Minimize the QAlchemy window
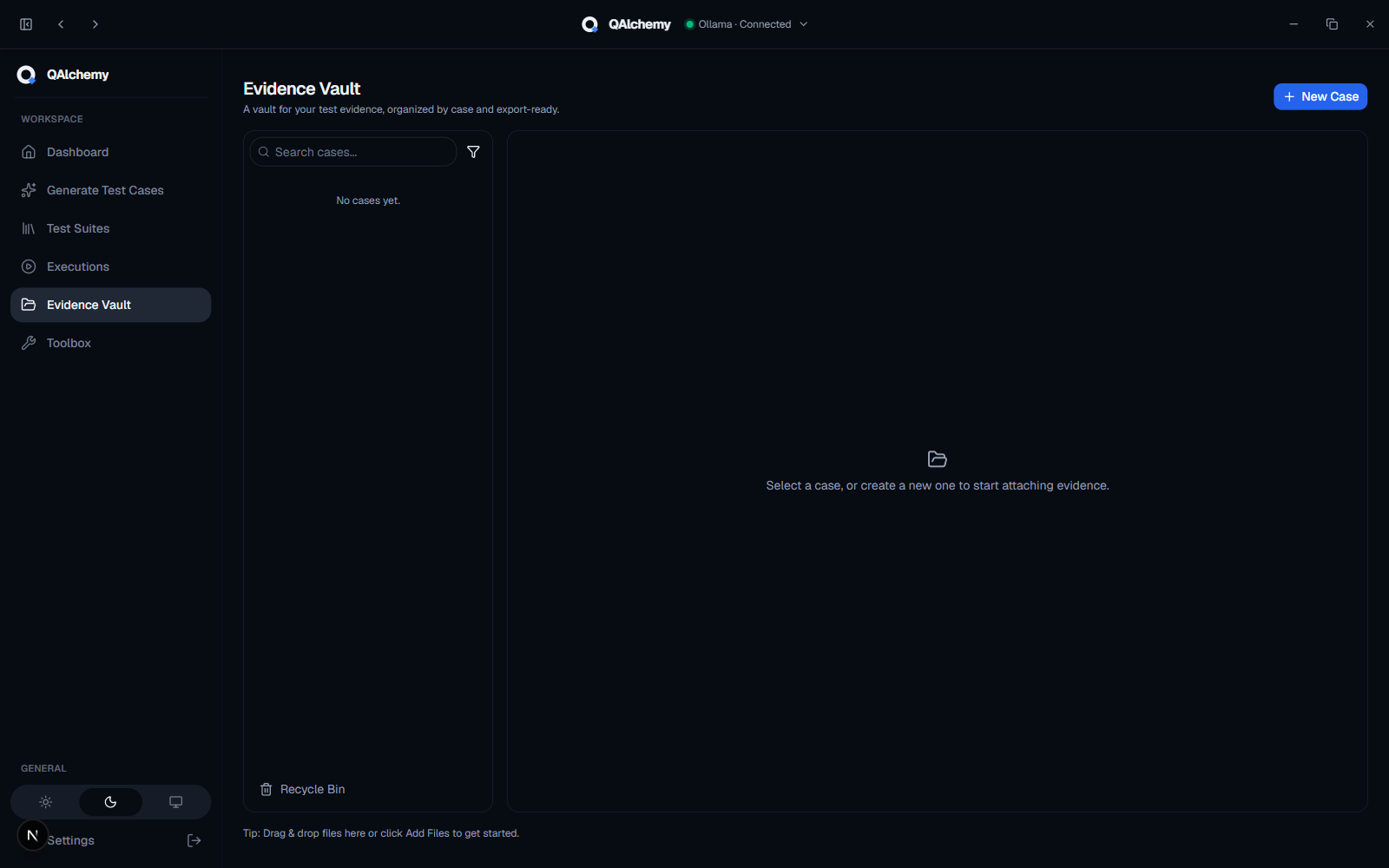Viewport: 1389px width, 868px height. click(1294, 24)
